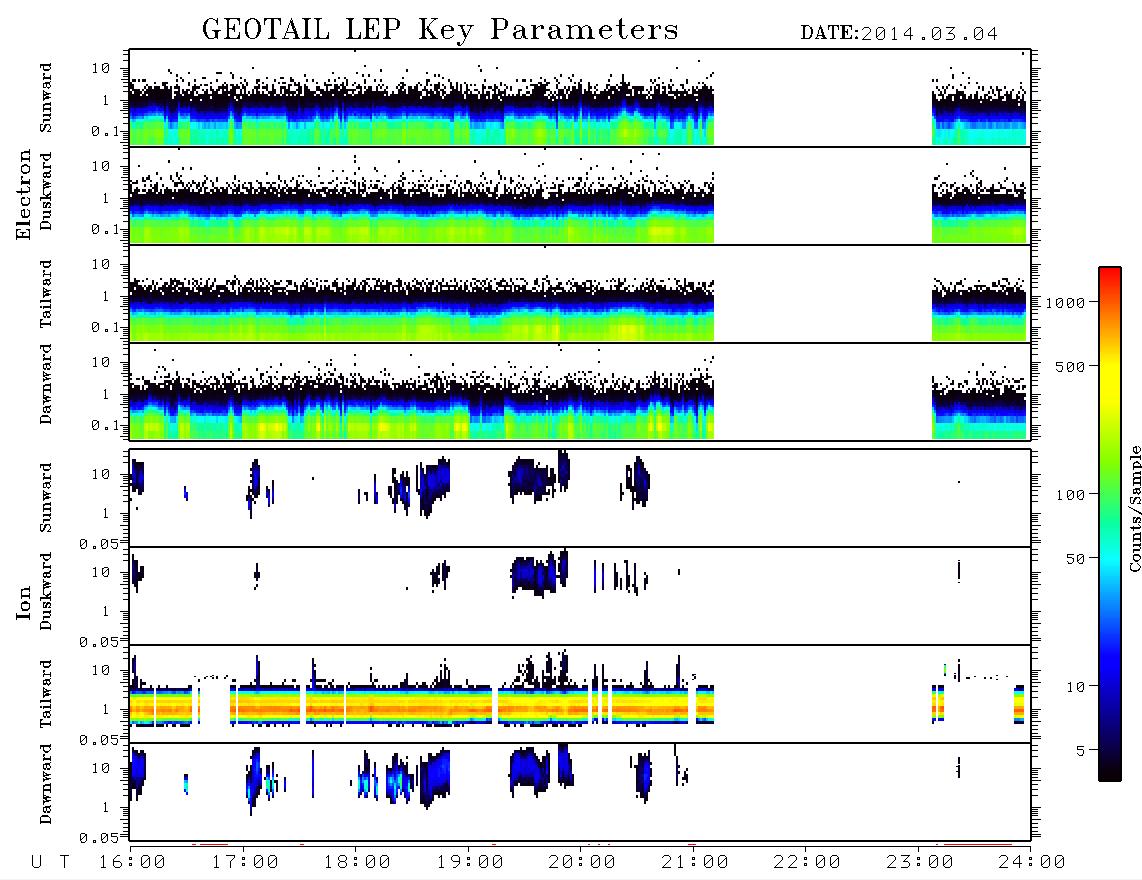Click the Ion Tailward orange band near 18:00

(357, 707)
